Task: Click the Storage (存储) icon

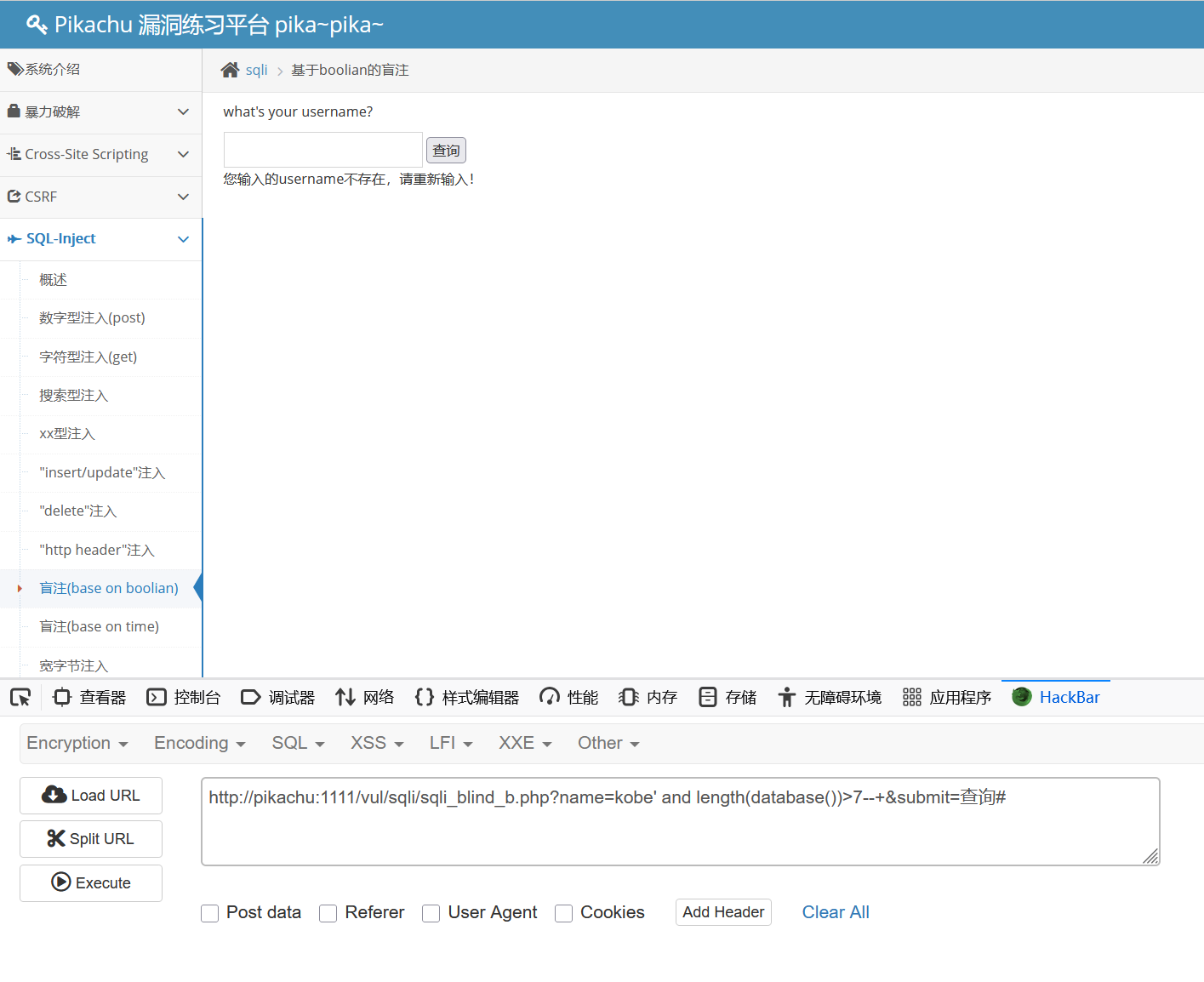Action: point(708,698)
